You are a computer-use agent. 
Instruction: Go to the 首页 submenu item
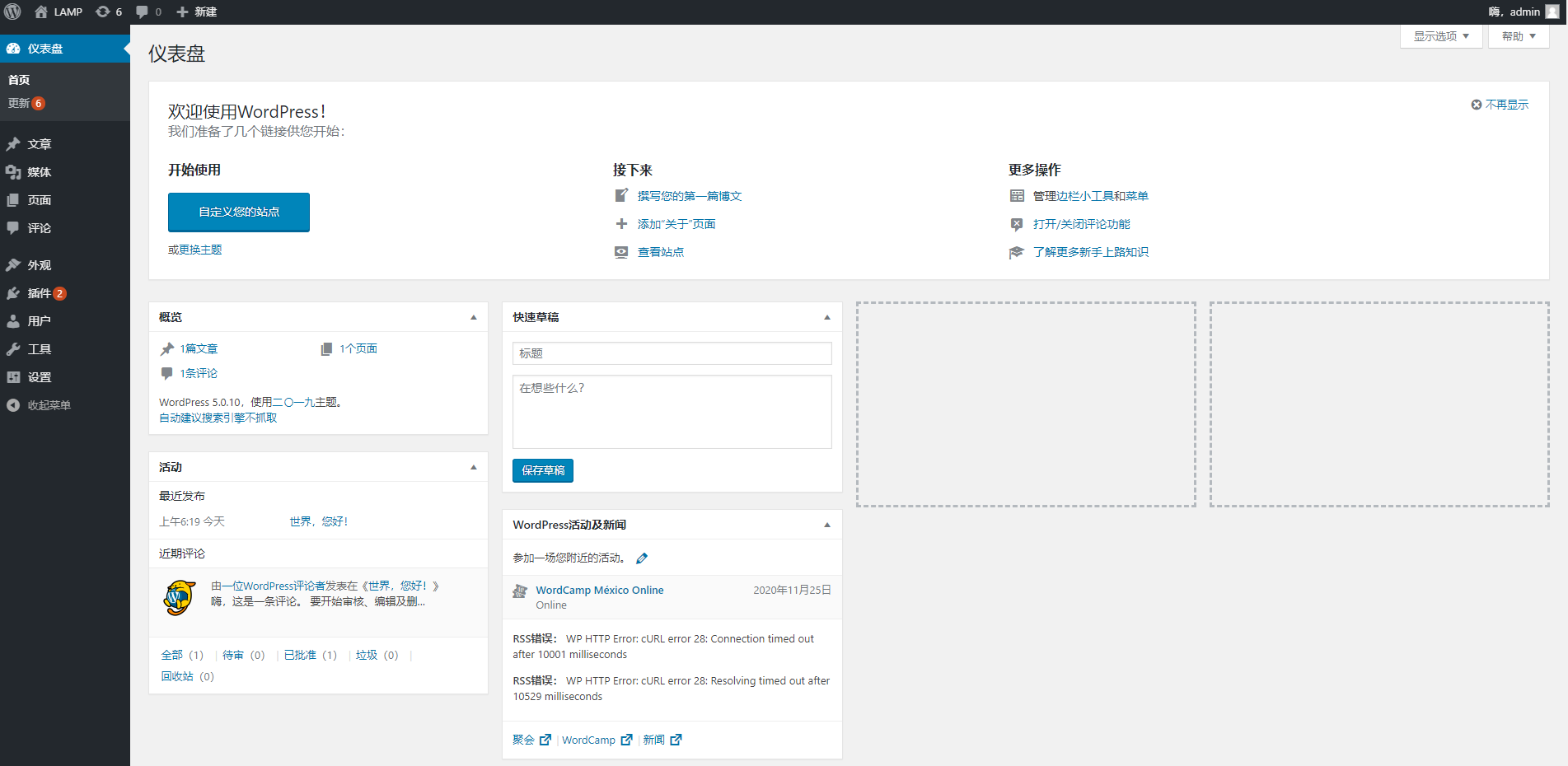point(19,80)
